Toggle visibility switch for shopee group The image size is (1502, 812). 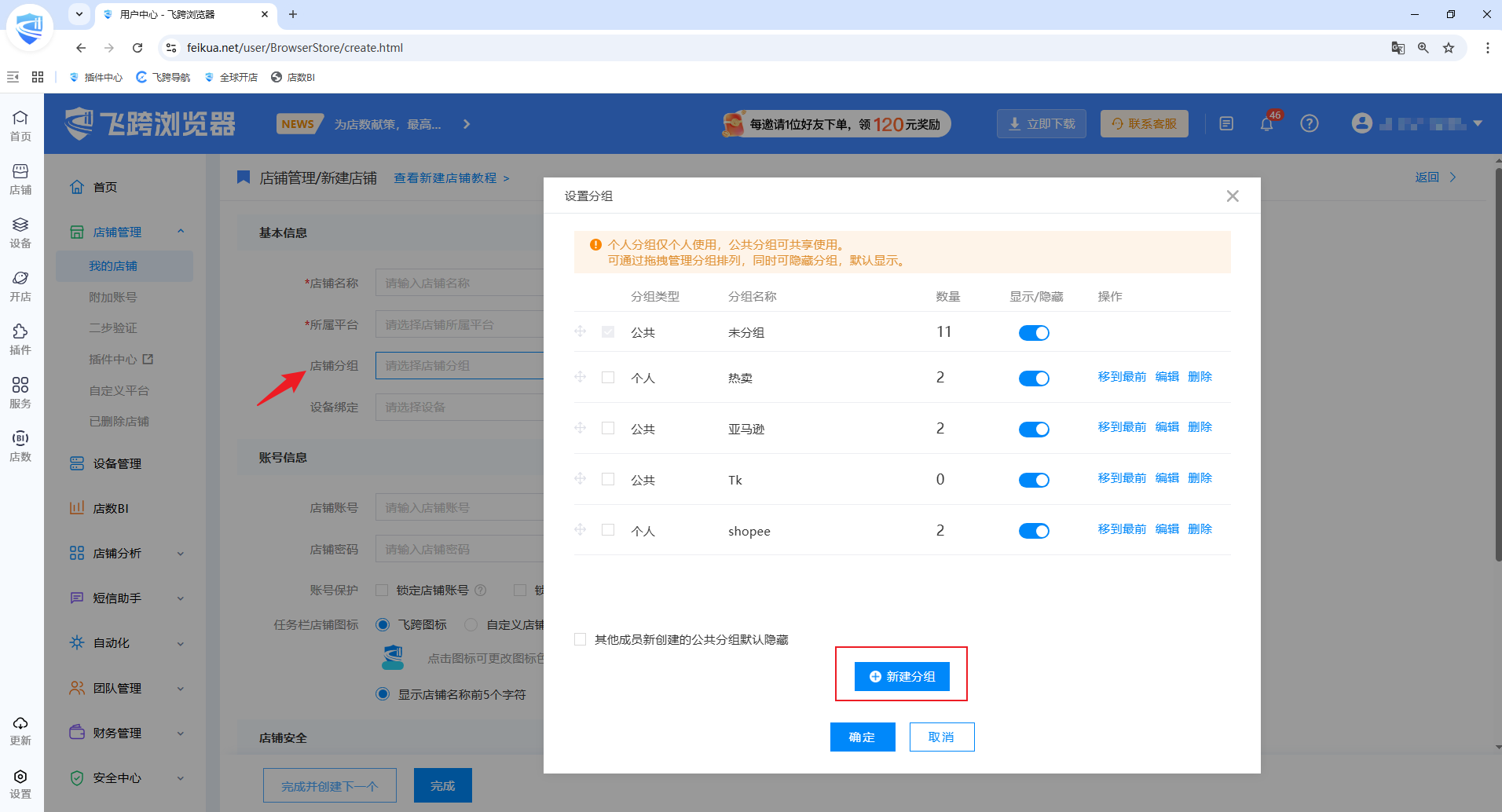coord(1034,531)
